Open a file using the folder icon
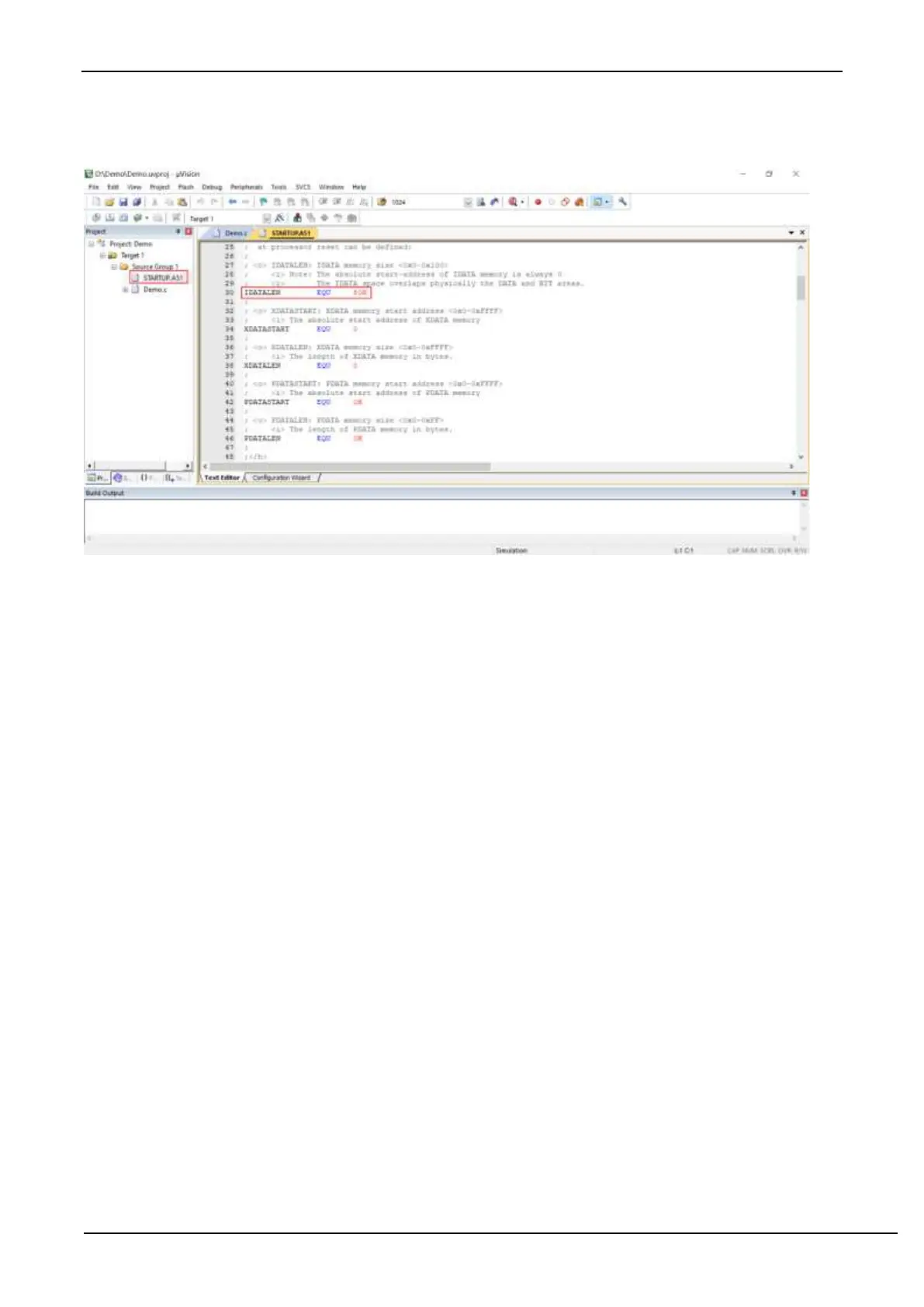924x1307 pixels. click(109, 202)
